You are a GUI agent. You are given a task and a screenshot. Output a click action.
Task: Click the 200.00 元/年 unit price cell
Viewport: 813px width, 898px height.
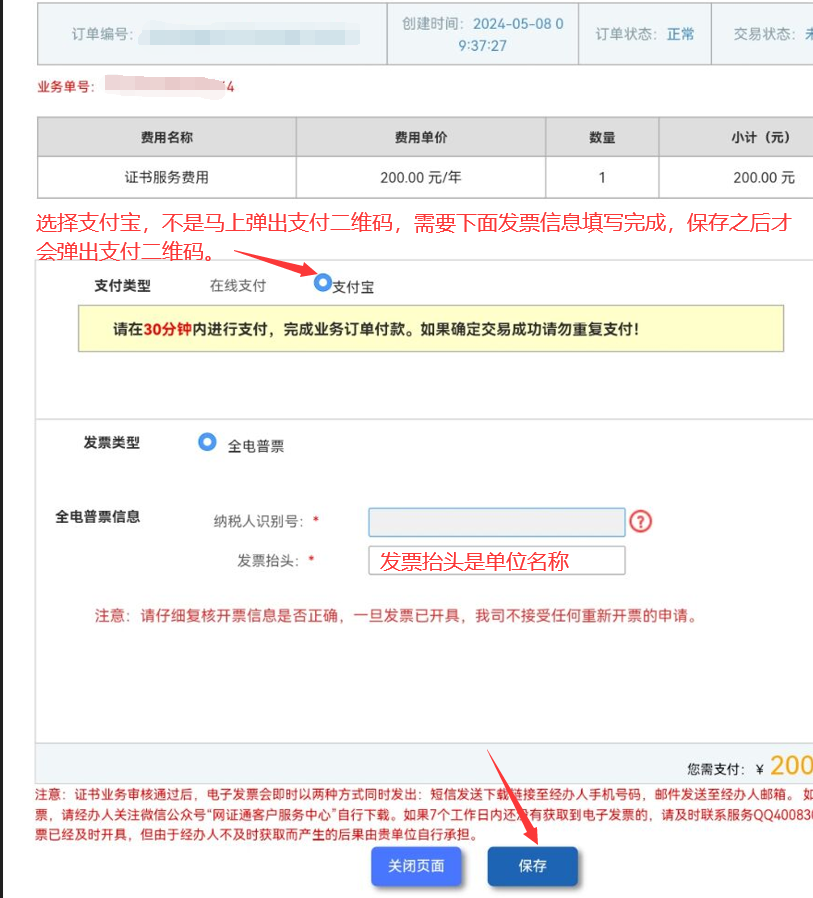pos(421,177)
